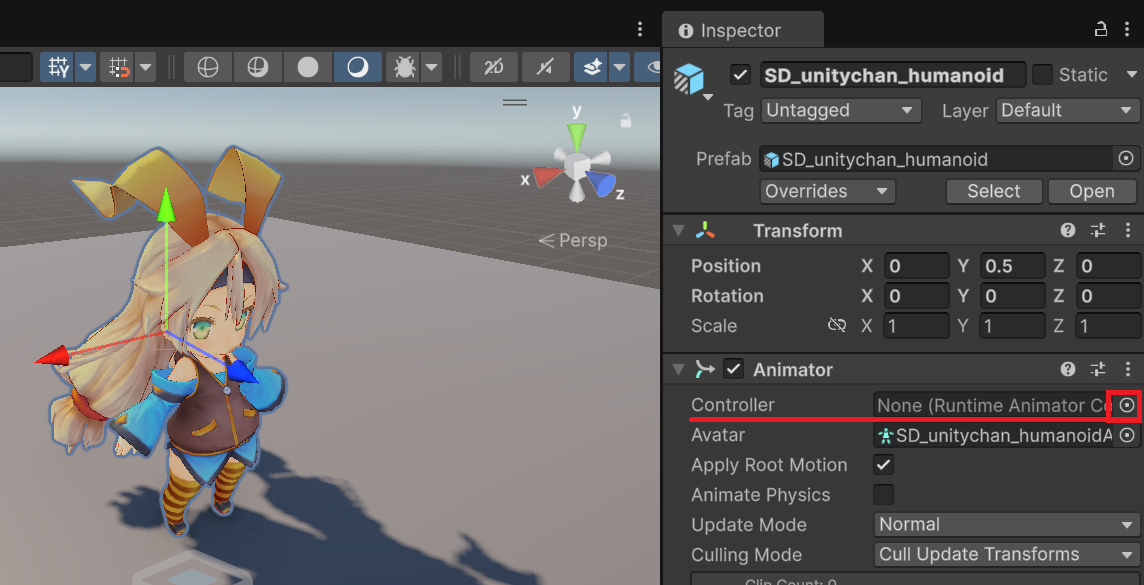Open the Tag dropdown showing Untagged
1144x585 pixels.
(840, 110)
